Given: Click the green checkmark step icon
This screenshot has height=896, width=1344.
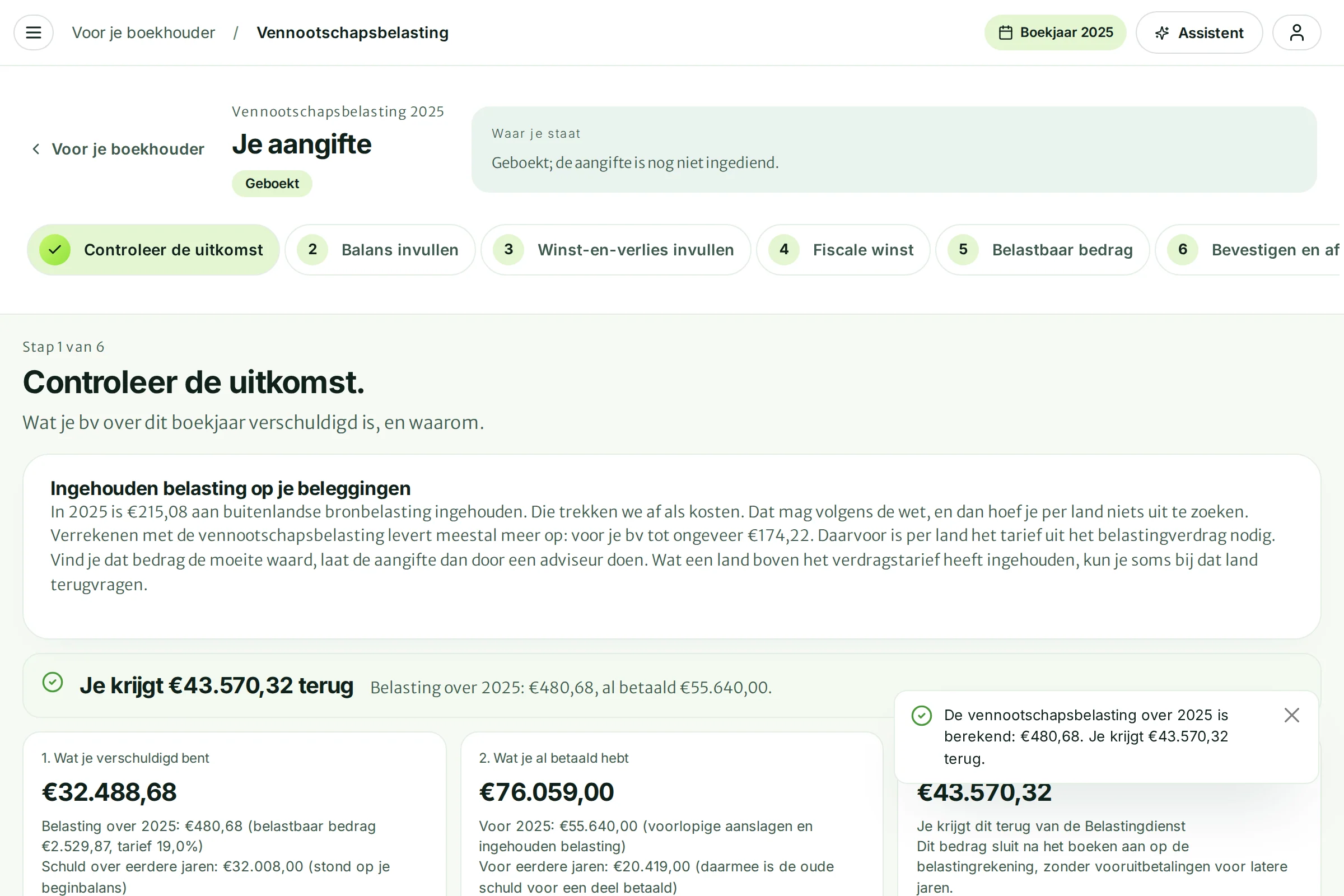Looking at the screenshot, I should (55, 250).
